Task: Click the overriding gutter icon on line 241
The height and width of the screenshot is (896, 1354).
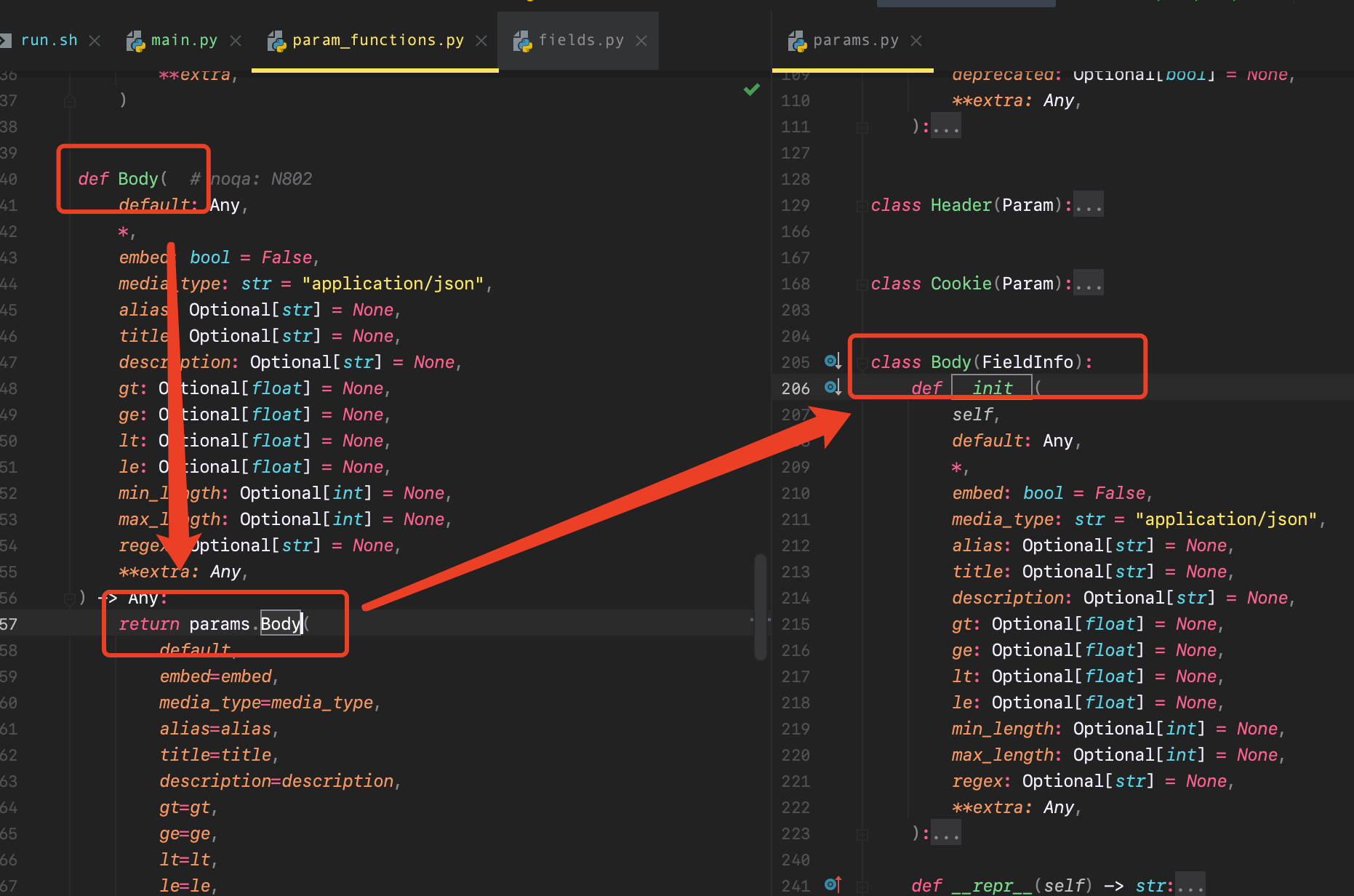Action: click(x=833, y=885)
